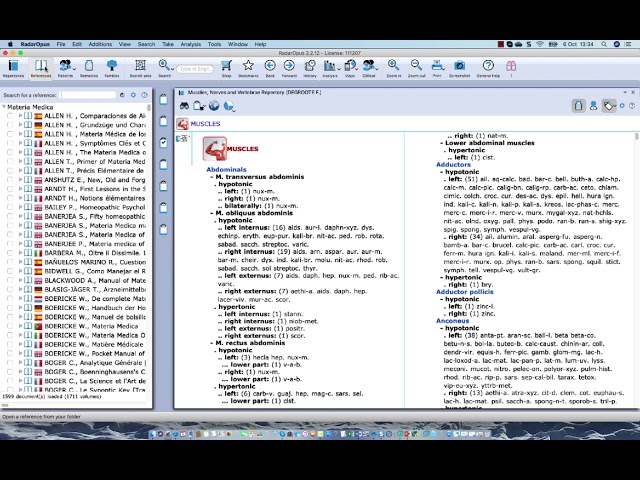The width and height of the screenshot is (640, 480).
Task: Click the Abdominals heading link
Action: click(x=226, y=169)
